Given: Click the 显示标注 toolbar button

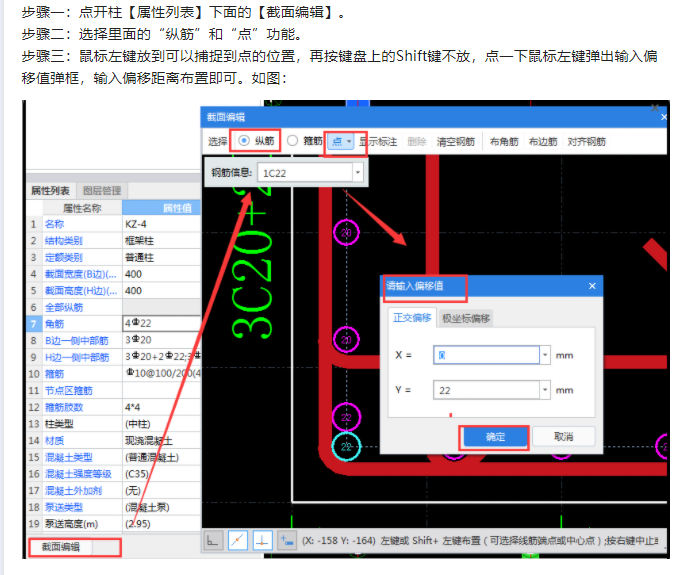Looking at the screenshot, I should tap(378, 142).
